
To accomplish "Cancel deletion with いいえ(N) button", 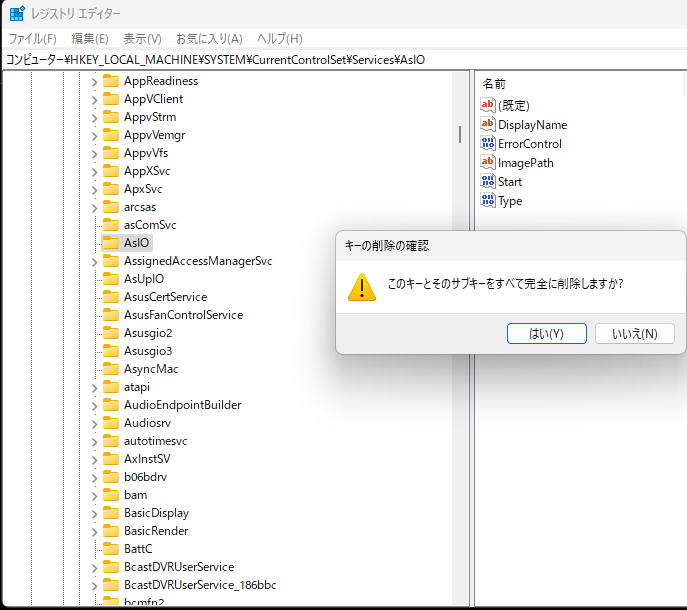I will pyautogui.click(x=634, y=334).
